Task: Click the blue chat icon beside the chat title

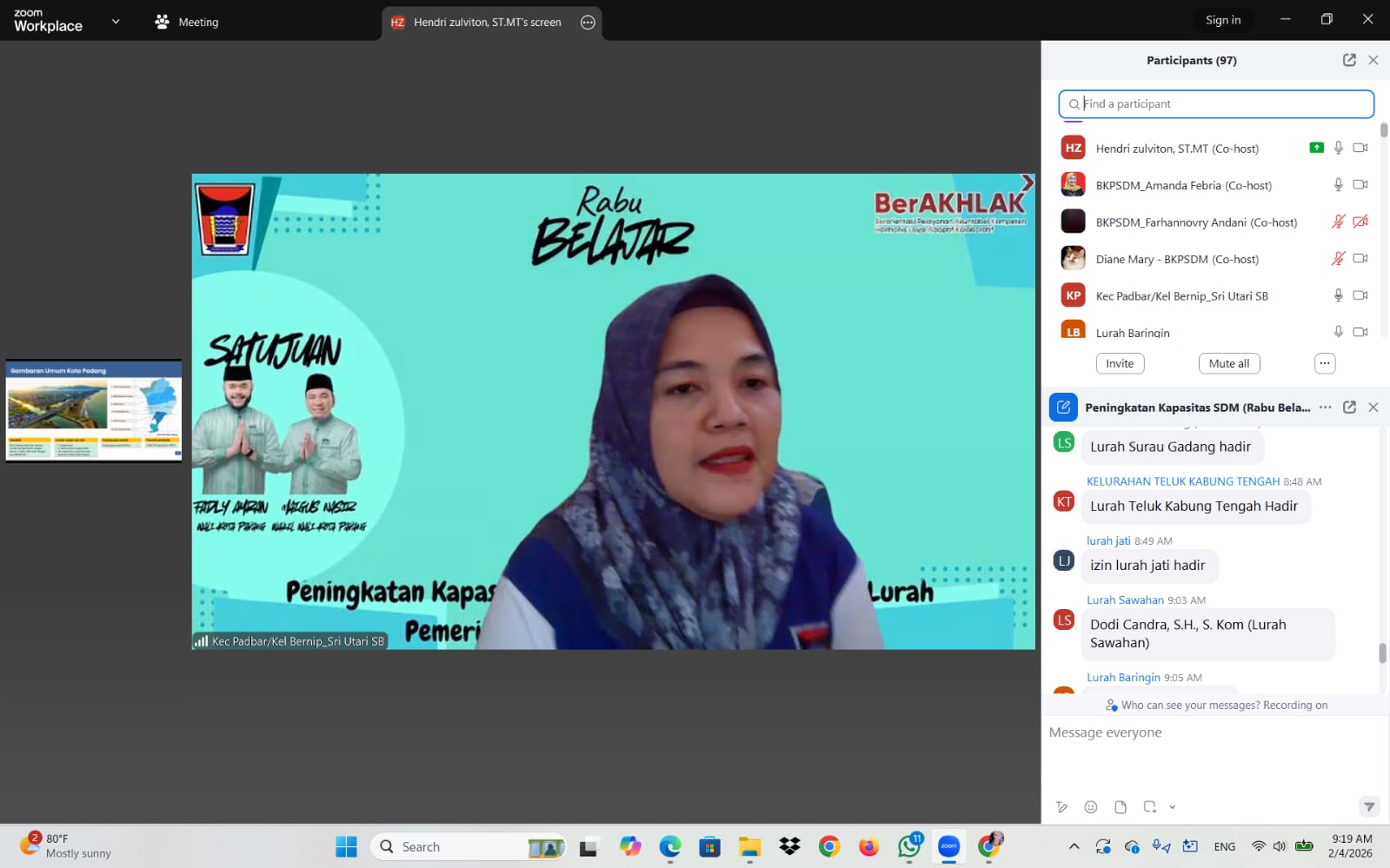Action: (x=1063, y=407)
